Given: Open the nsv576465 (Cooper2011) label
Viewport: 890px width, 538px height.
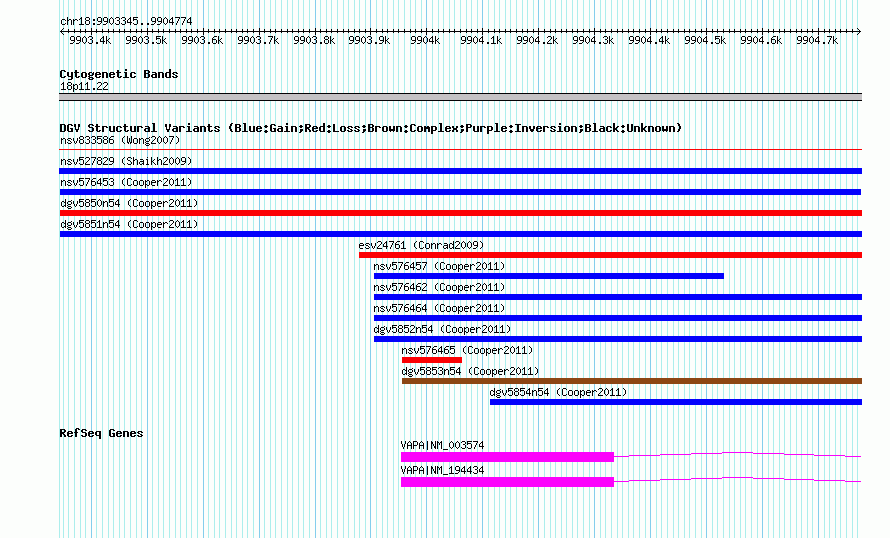Looking at the screenshot, I should click(x=467, y=350).
